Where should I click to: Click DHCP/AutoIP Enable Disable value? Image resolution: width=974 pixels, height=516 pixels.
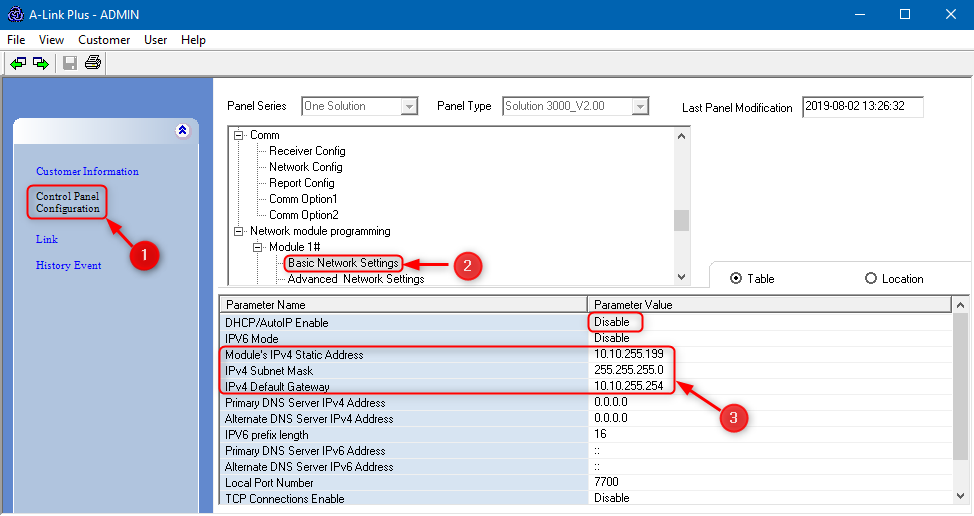pyautogui.click(x=611, y=322)
